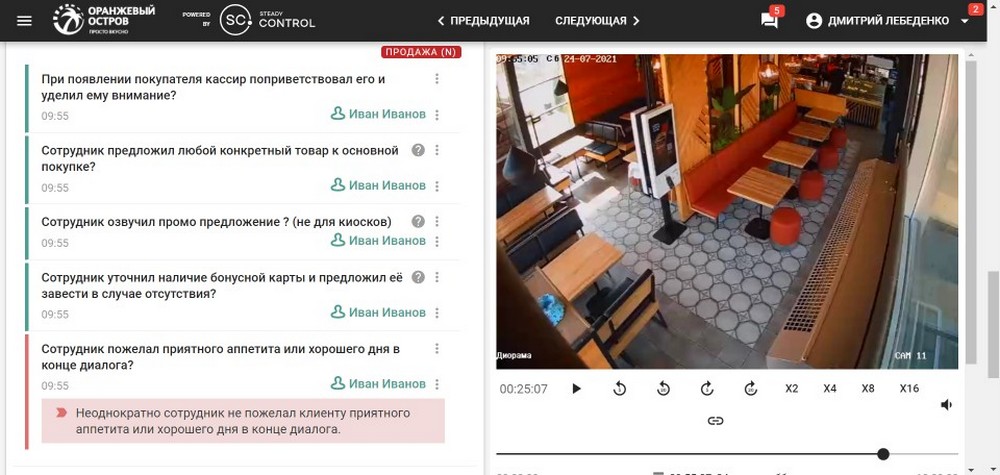Expand the Дмитрий Лебеденко account dropdown
1000x475 pixels.
pos(964,21)
